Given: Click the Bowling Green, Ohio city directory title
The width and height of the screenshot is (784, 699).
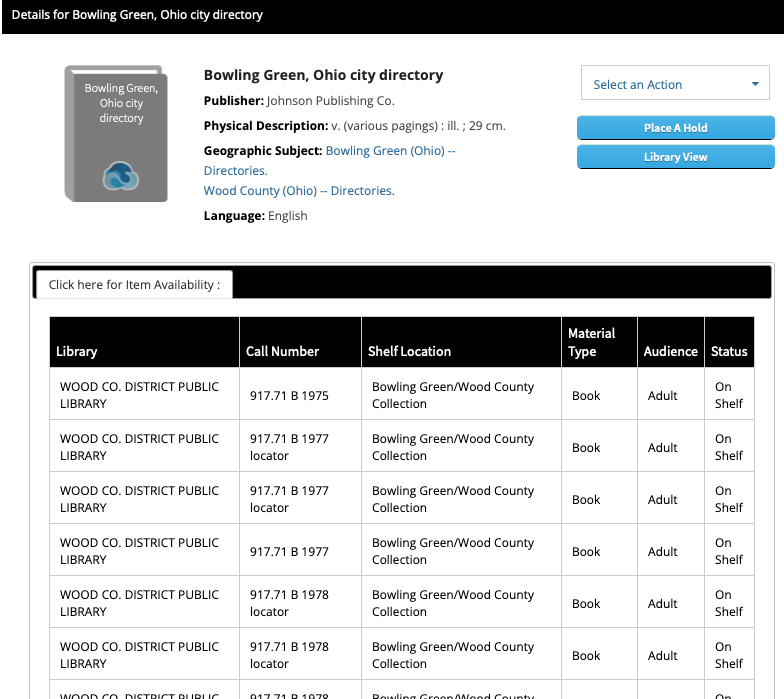Looking at the screenshot, I should coord(323,75).
